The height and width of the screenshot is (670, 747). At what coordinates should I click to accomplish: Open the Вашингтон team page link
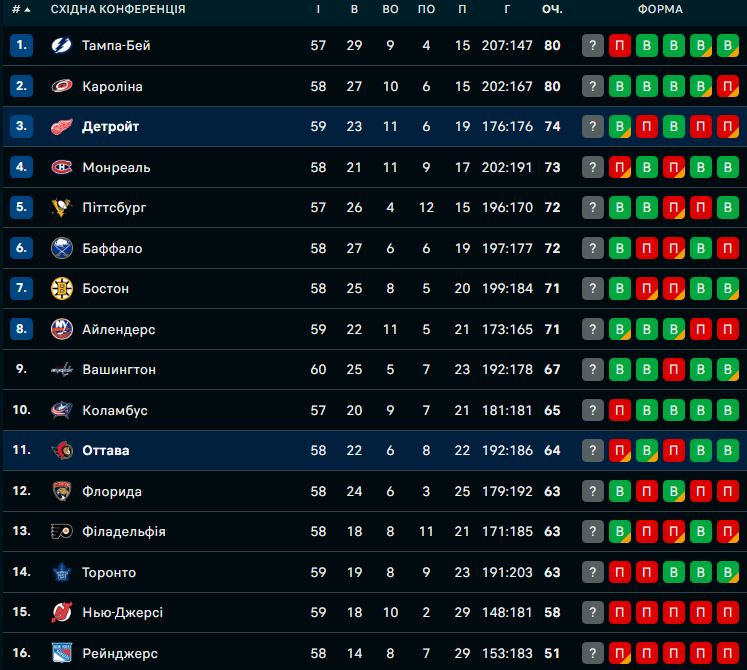119,370
